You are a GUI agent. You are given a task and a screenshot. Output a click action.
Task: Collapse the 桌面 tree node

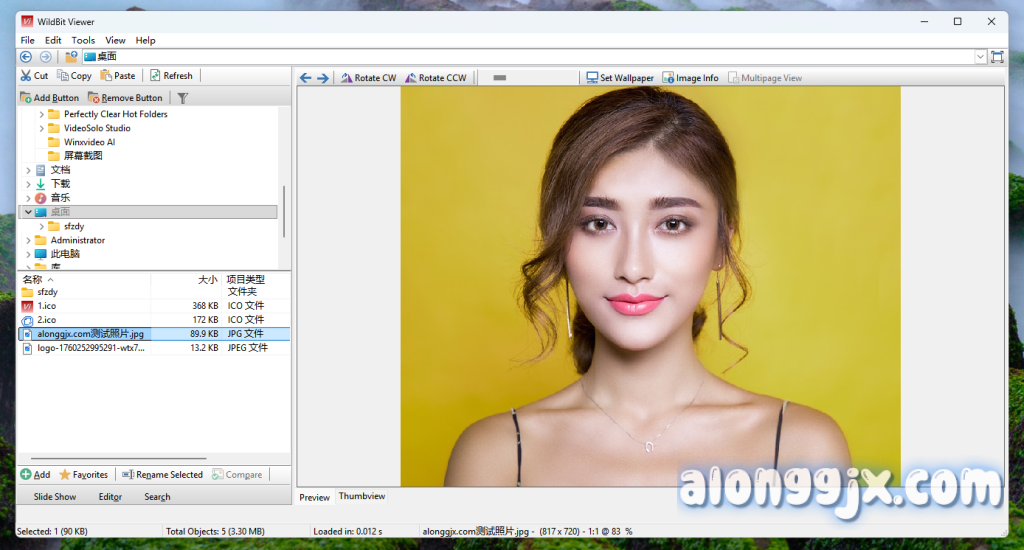coord(28,212)
